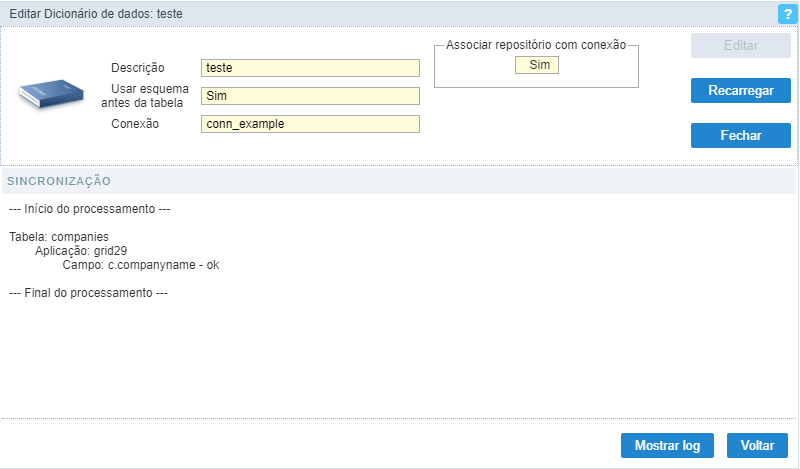Viewport: 800px width, 469px height.
Task: Click the Editar Dicionário de dados title
Action: click(x=96, y=14)
